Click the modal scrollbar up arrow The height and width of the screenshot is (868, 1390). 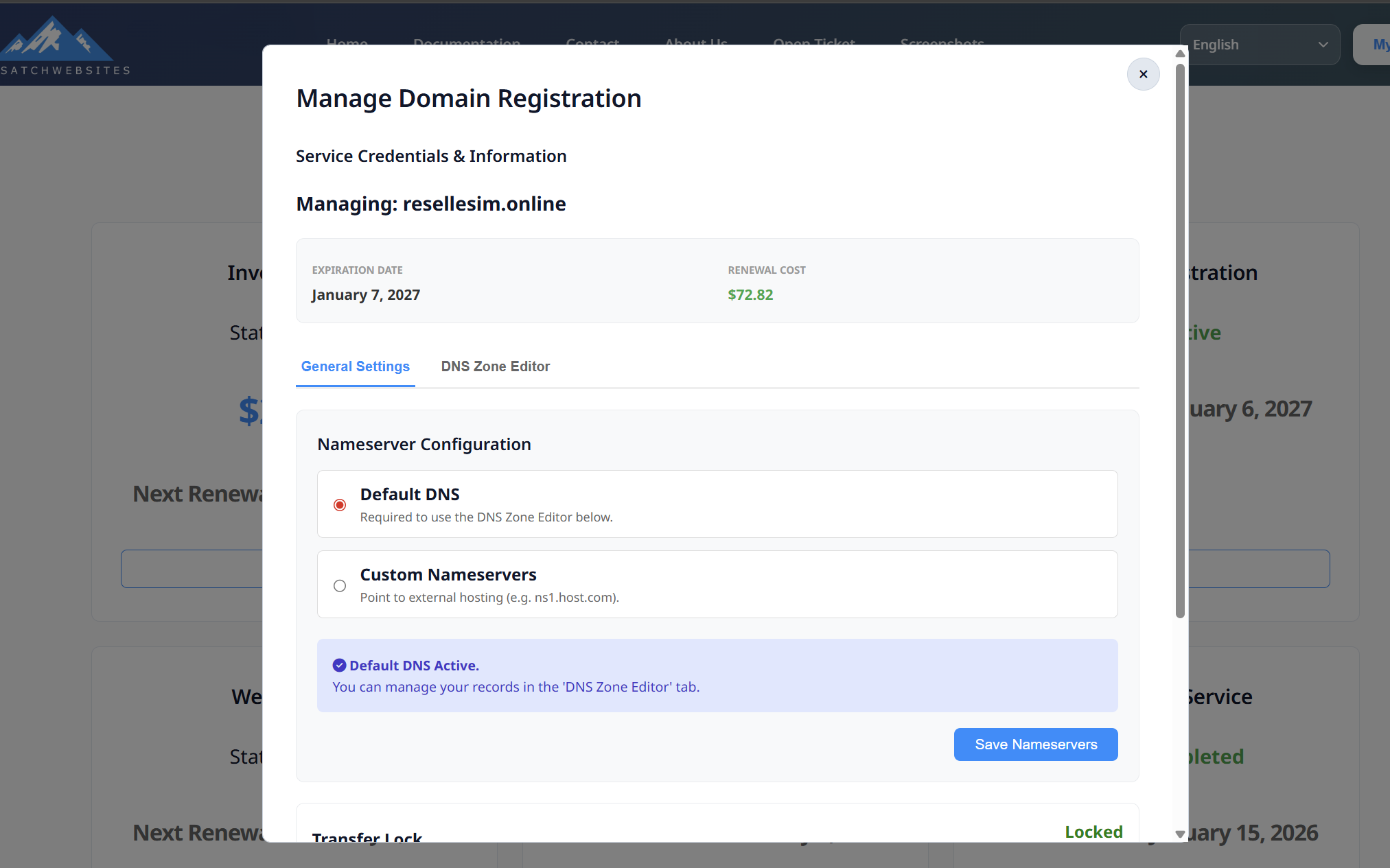coord(1180,54)
